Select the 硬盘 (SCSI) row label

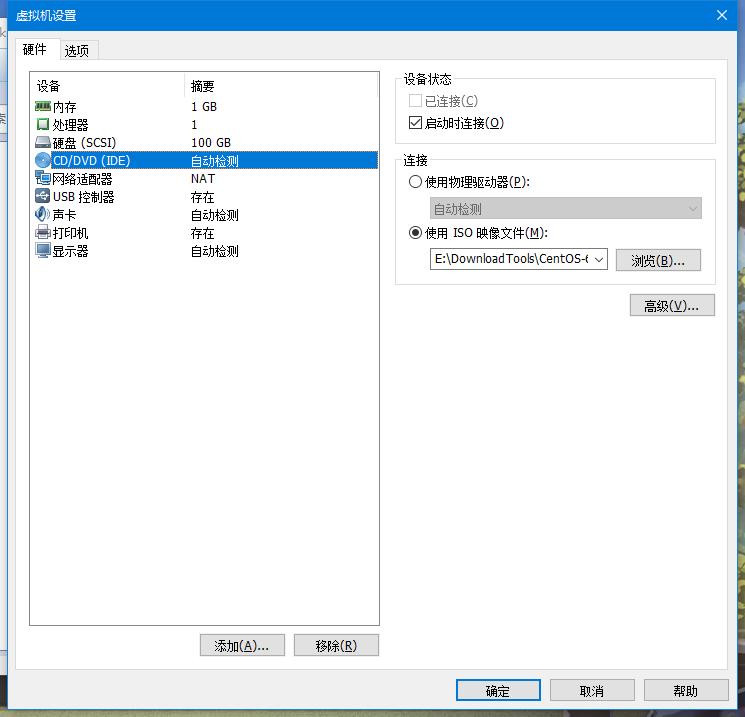click(85, 143)
